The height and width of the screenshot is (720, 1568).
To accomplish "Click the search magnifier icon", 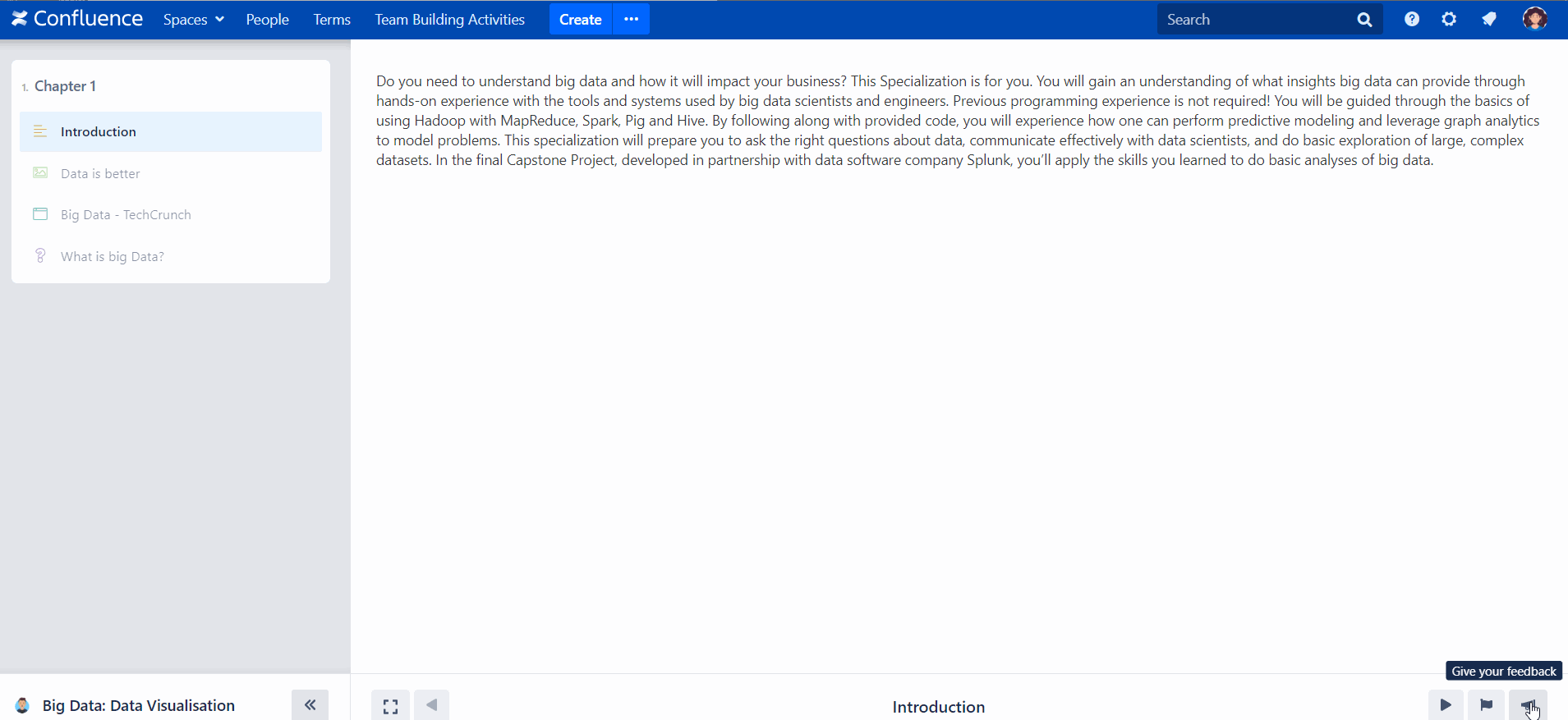I will pyautogui.click(x=1364, y=20).
